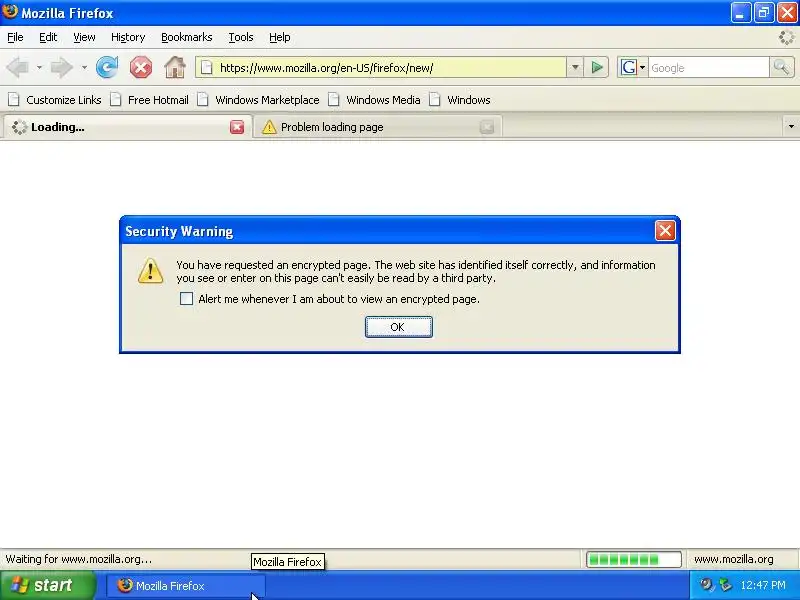
Task: Open the list all tabs dropdown
Action: (x=791, y=127)
